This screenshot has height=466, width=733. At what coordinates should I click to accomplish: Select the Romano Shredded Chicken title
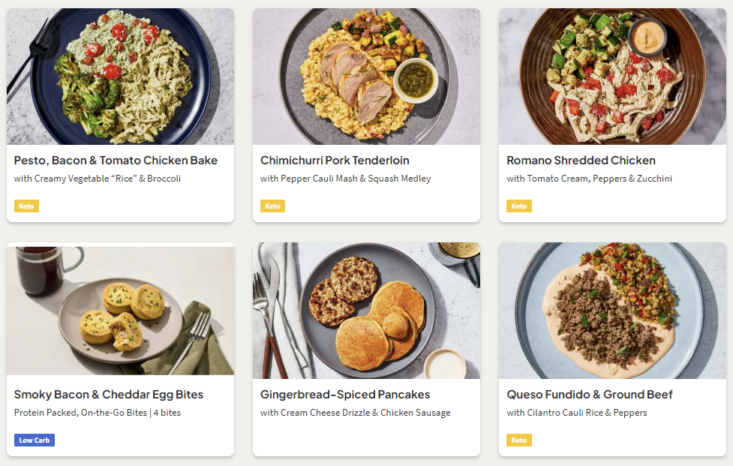(x=581, y=160)
